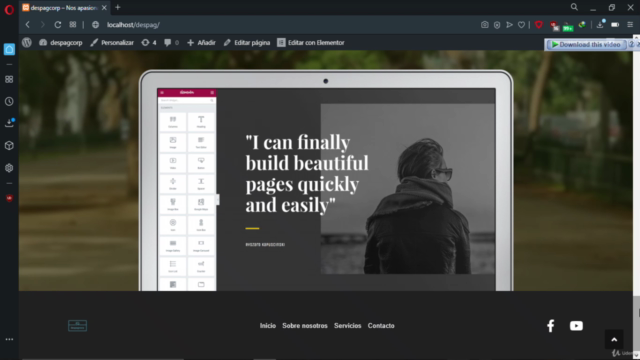Open Servicios footer link

tap(347, 326)
